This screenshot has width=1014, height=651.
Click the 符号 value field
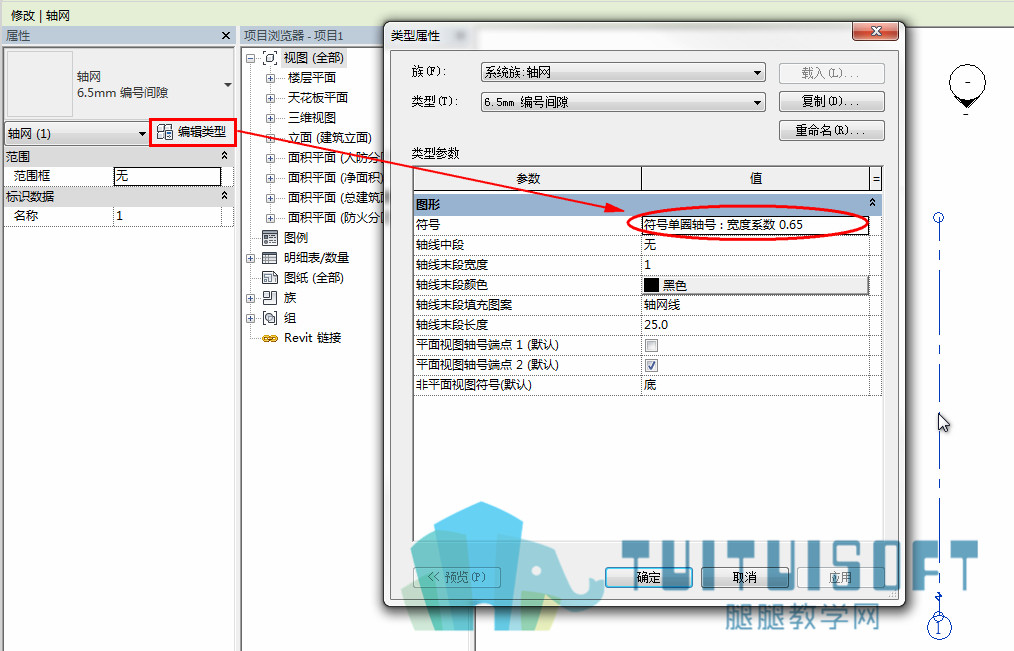[x=755, y=225]
